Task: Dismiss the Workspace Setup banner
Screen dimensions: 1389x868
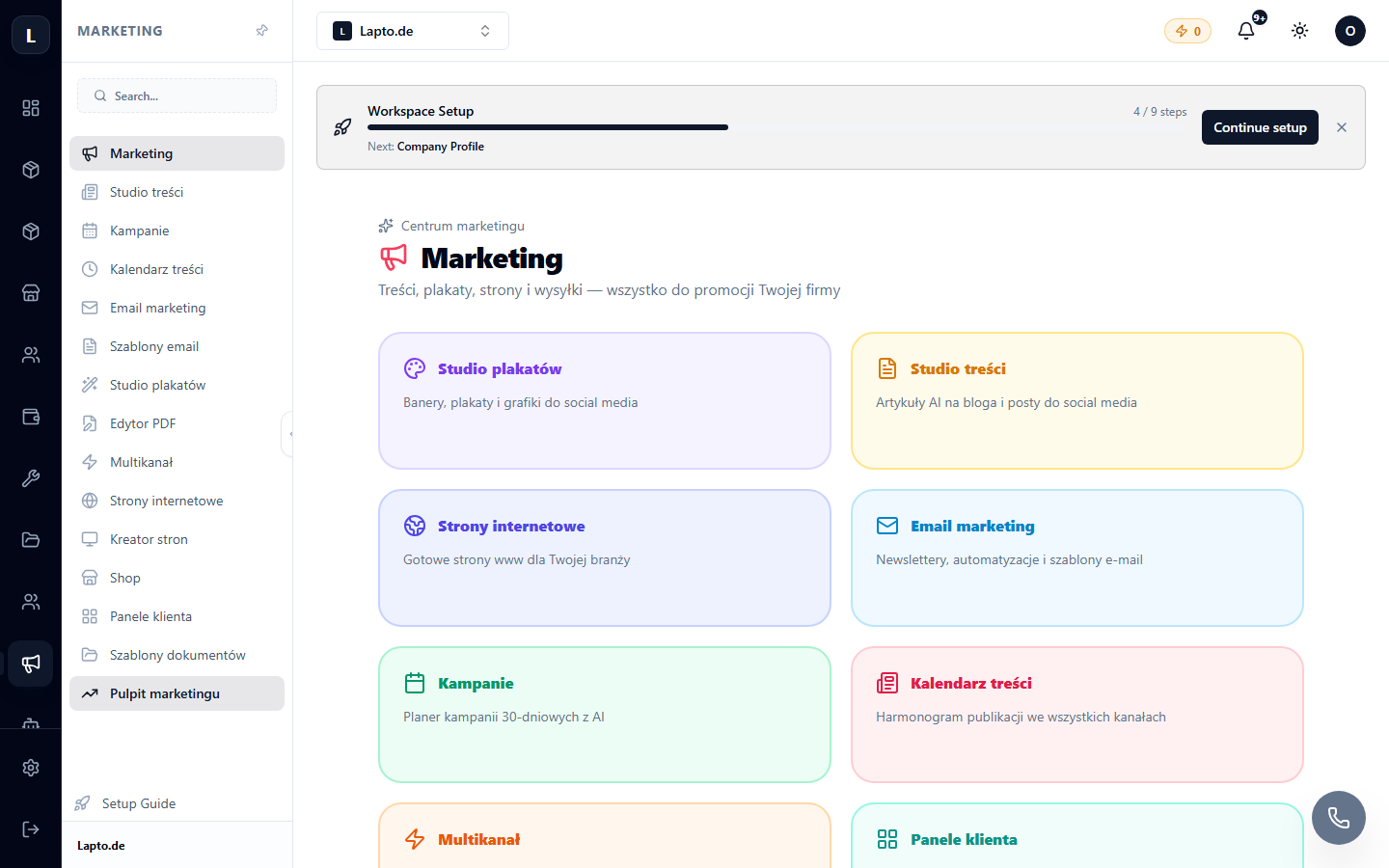Action: click(1342, 127)
